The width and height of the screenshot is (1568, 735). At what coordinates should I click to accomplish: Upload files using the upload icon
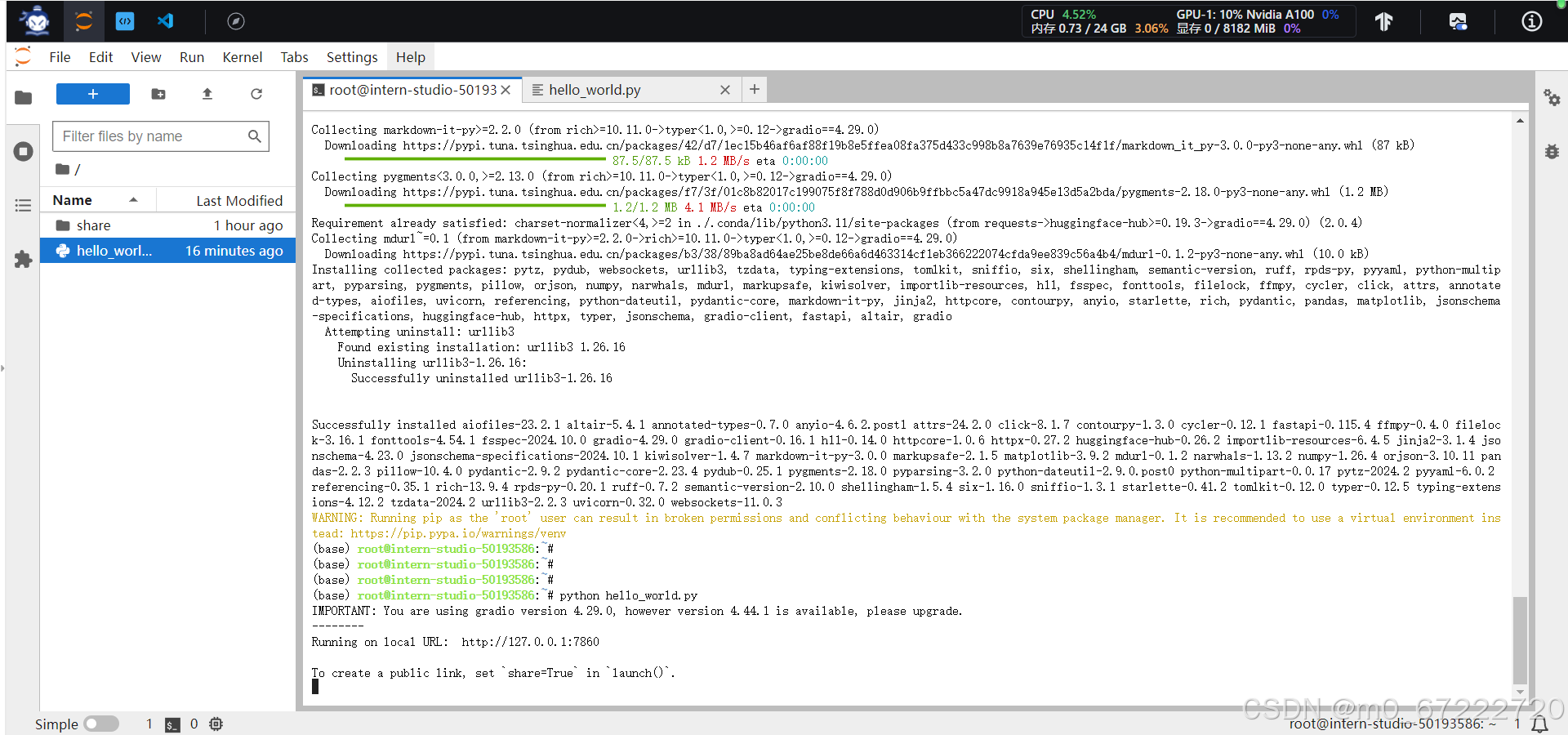coord(207,94)
